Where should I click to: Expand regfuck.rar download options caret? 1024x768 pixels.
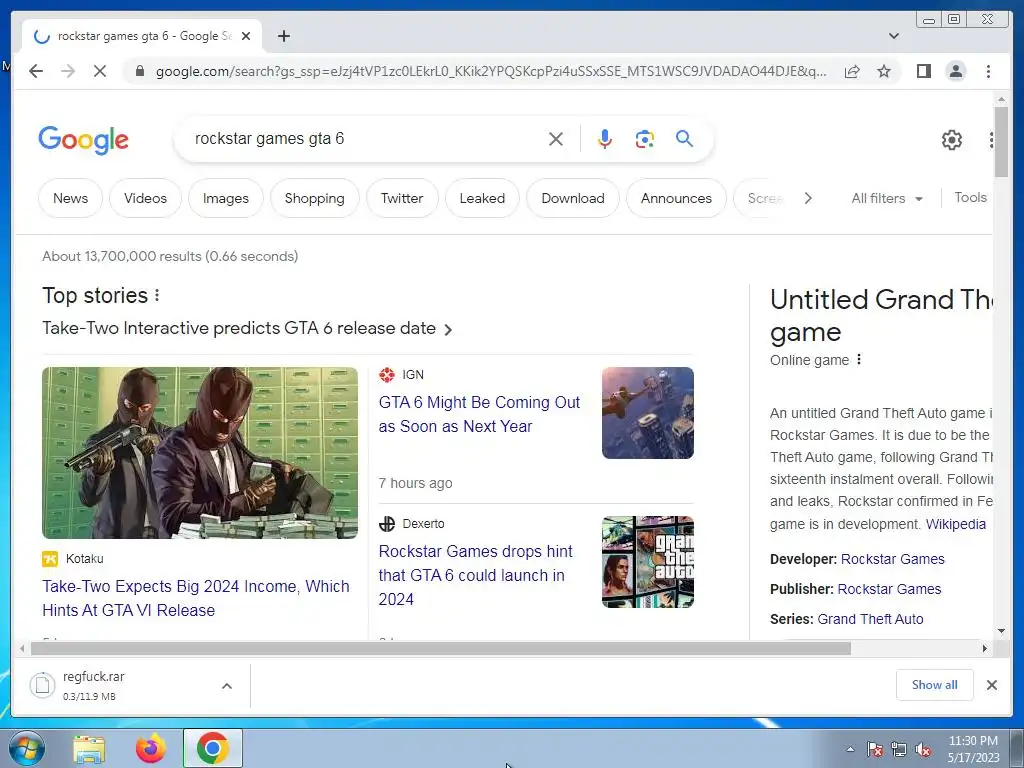tap(227, 686)
